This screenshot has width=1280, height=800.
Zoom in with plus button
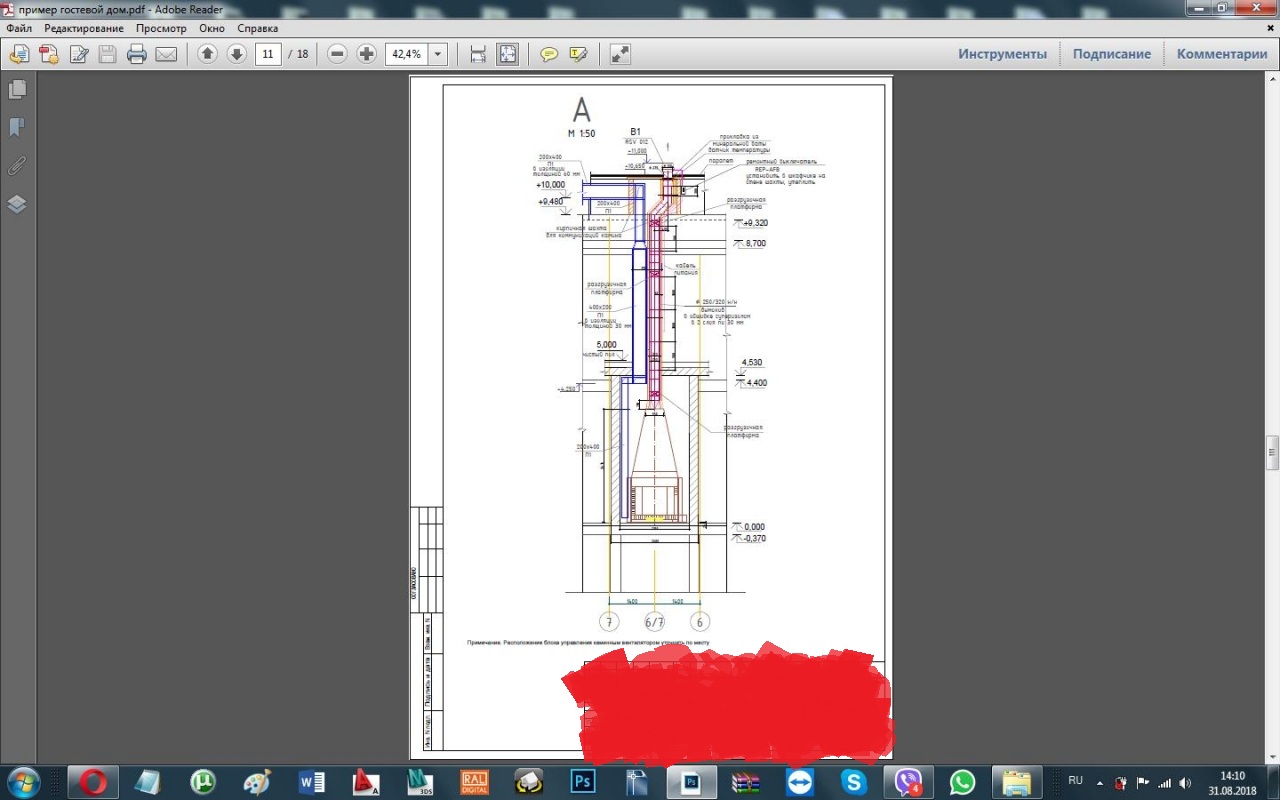click(367, 54)
